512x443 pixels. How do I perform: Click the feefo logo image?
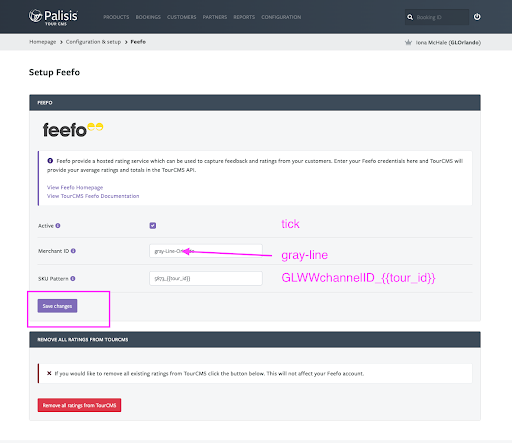[x=73, y=130]
